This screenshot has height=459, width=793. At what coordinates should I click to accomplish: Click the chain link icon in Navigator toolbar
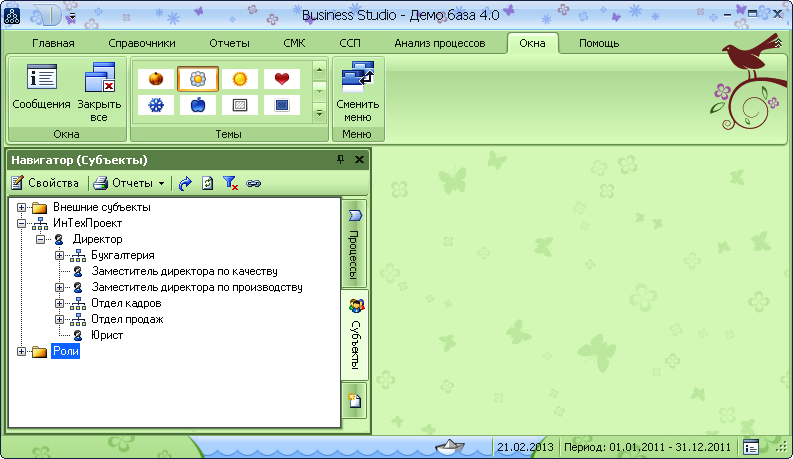(x=253, y=183)
